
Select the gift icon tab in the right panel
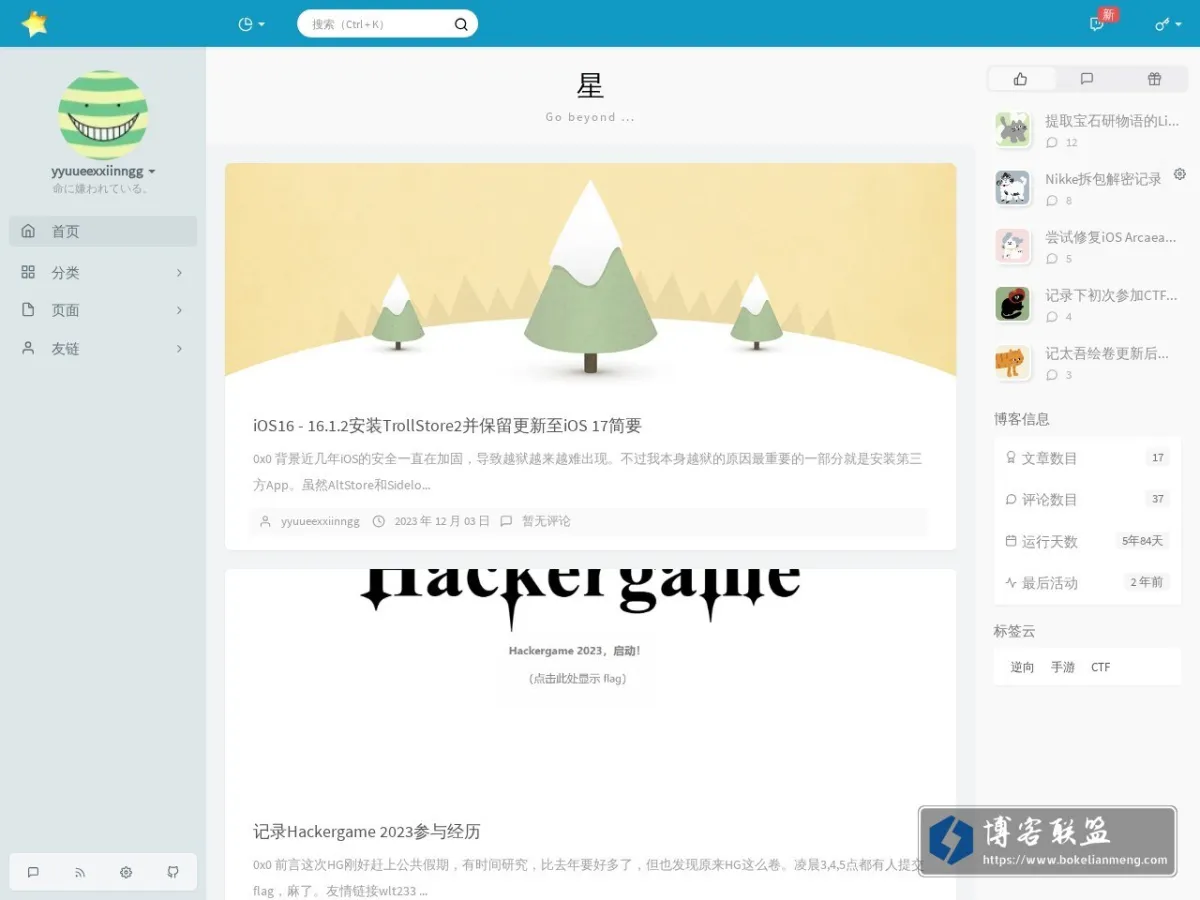pos(1154,79)
